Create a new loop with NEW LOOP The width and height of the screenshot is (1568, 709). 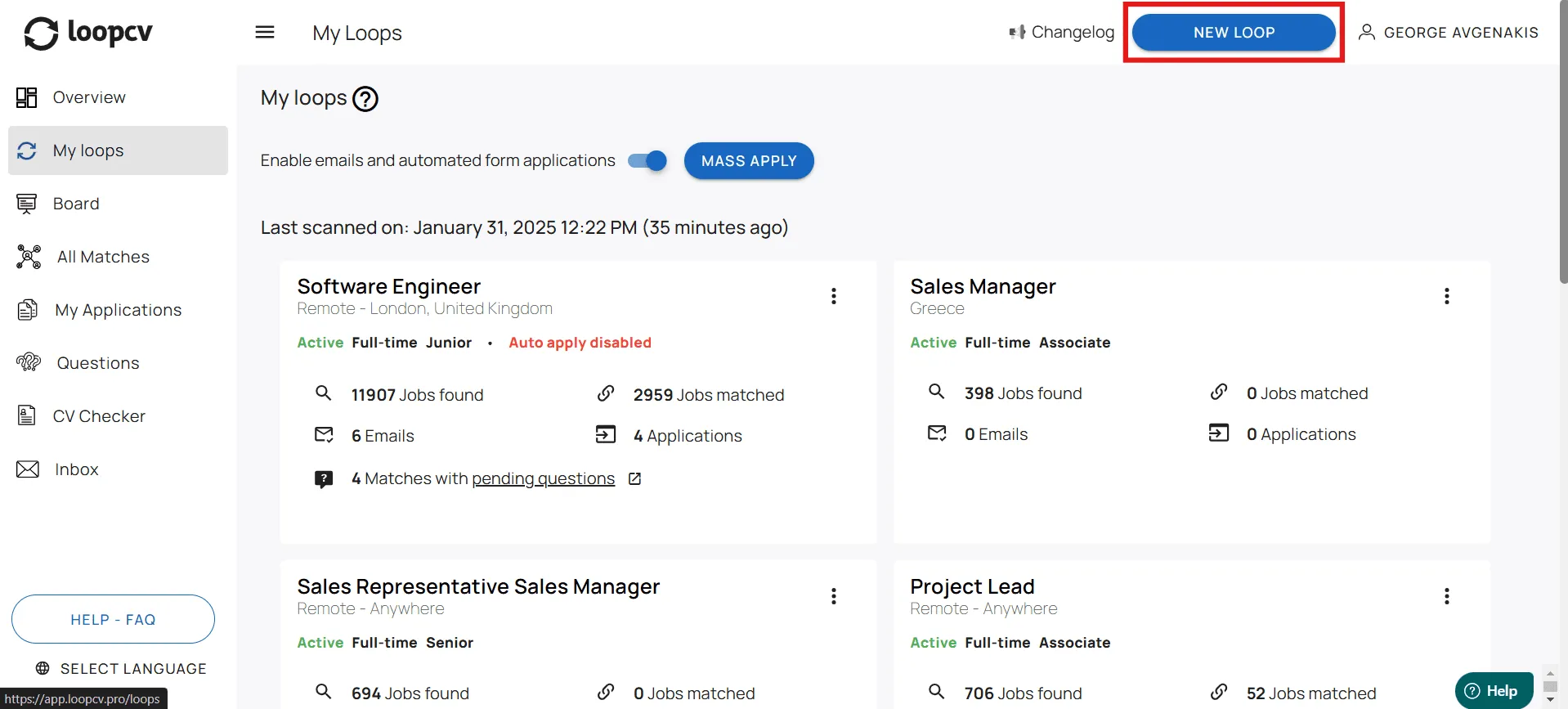[1234, 33]
